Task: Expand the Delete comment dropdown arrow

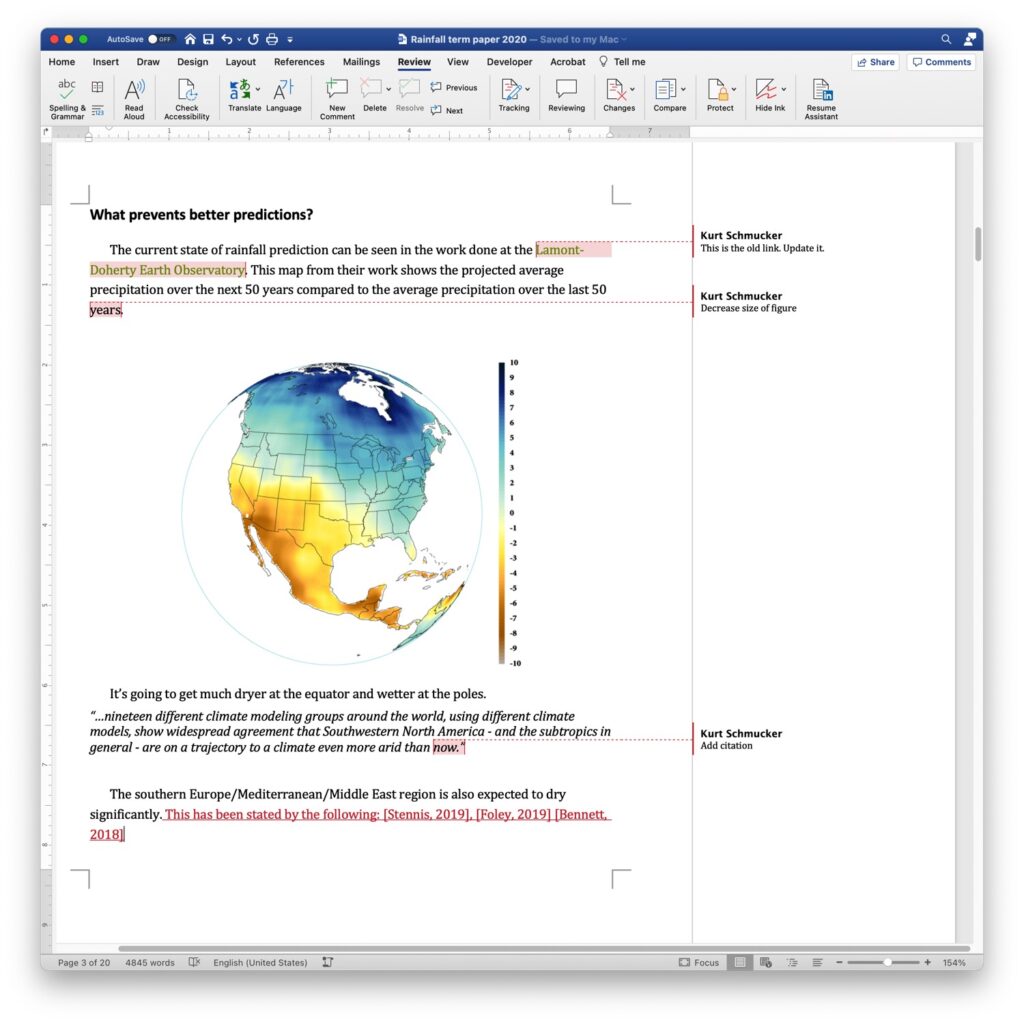Action: (389, 89)
